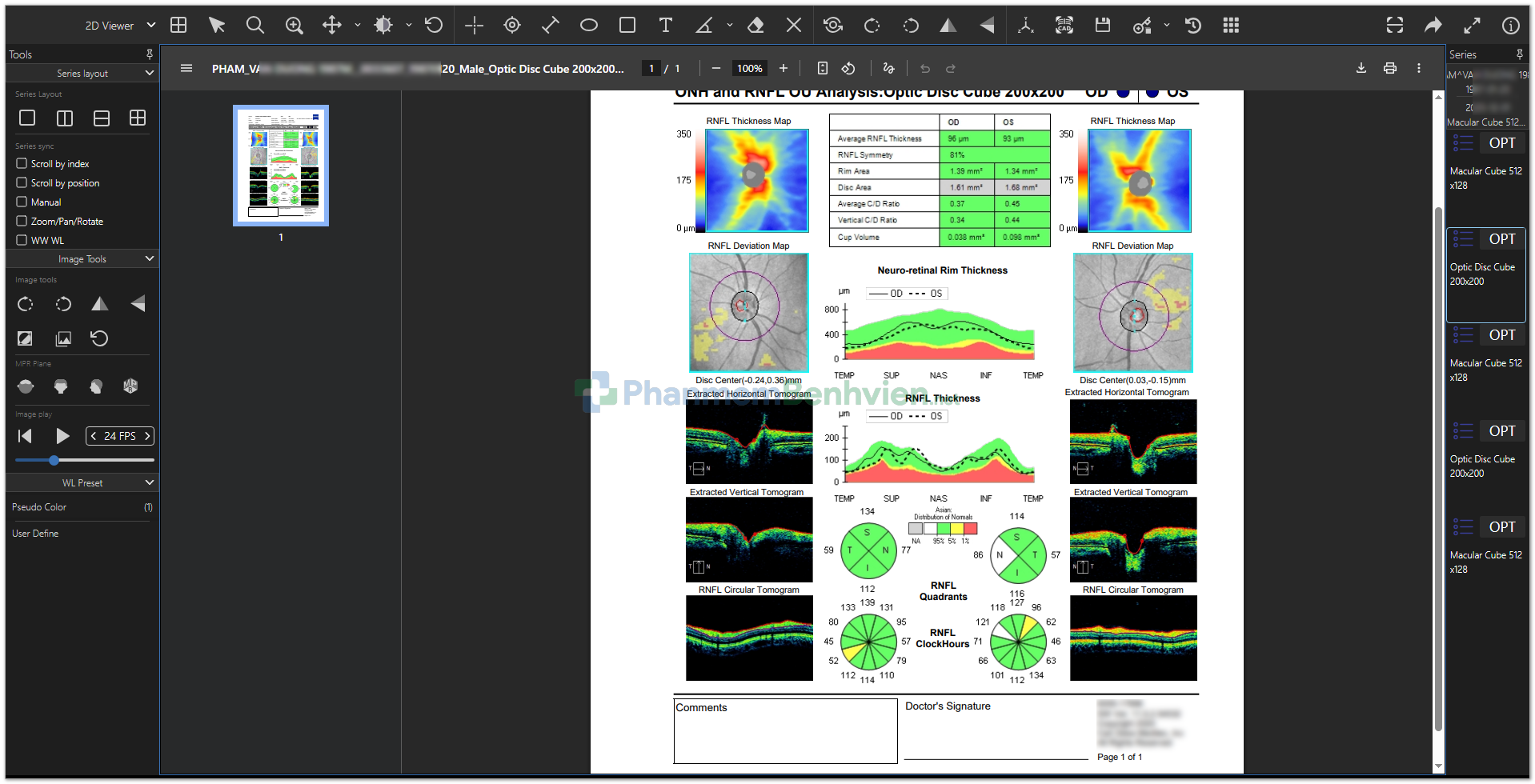Image resolution: width=1535 pixels, height=784 pixels.
Task: Print the PDF document
Action: click(1389, 69)
